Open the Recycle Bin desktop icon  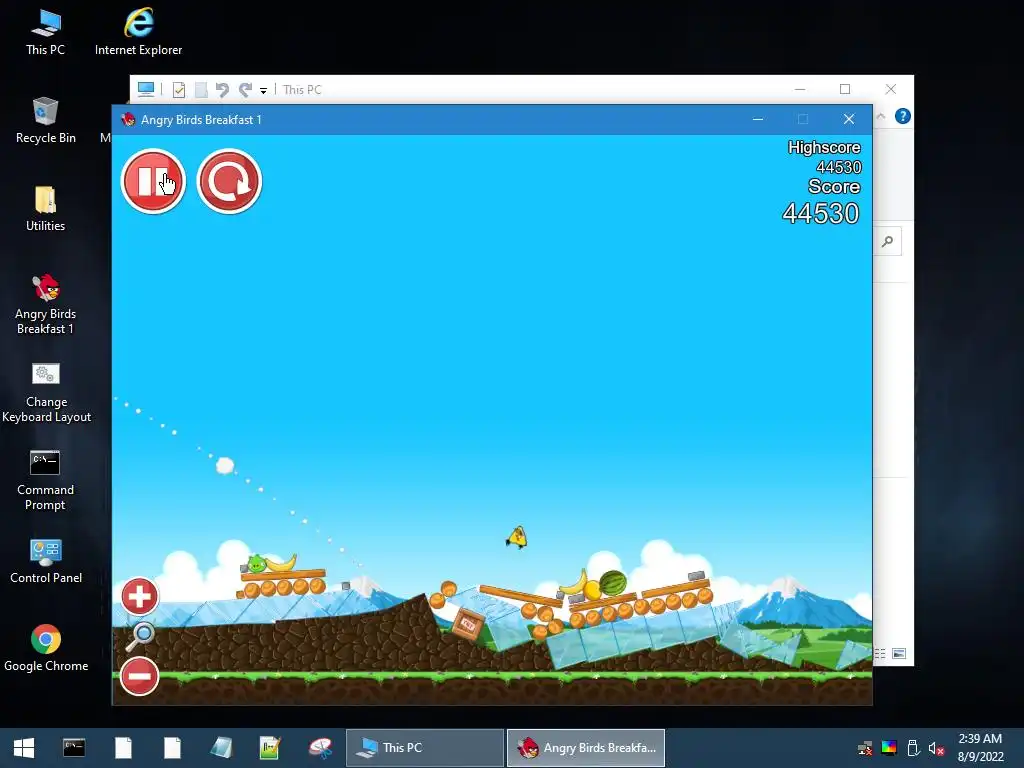pos(45,120)
